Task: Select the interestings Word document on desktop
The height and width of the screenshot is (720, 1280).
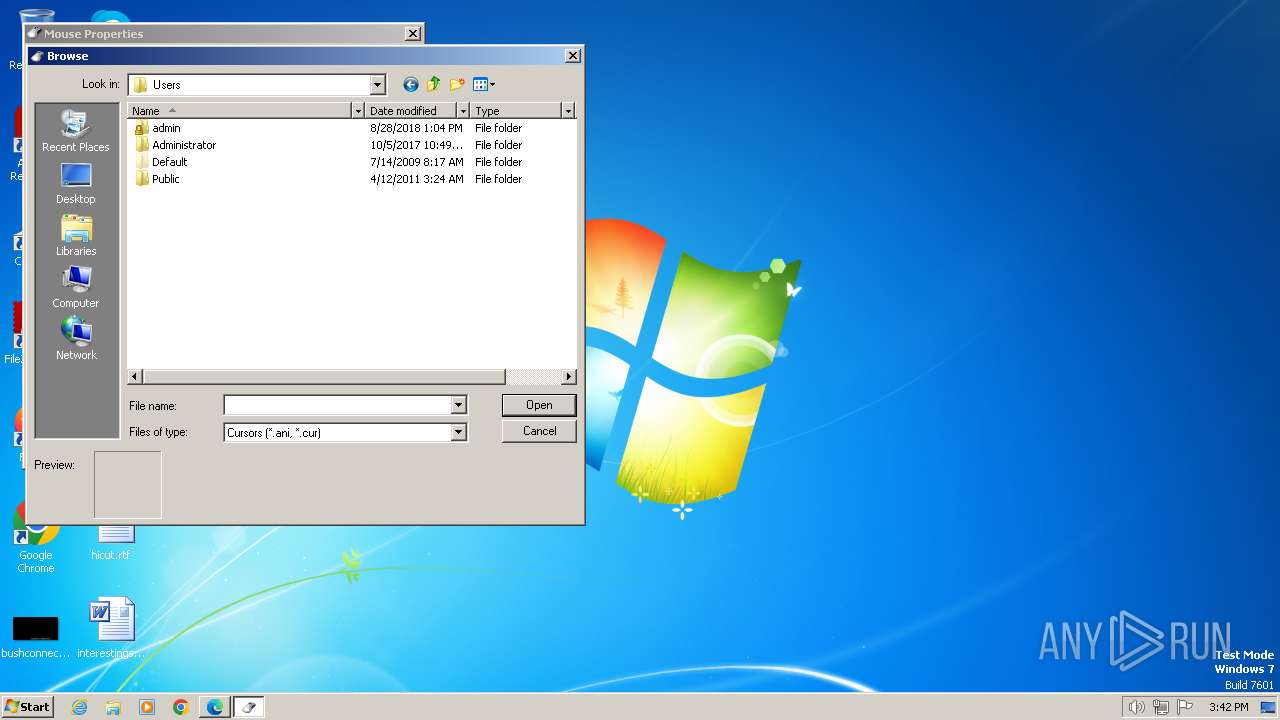Action: coord(111,628)
